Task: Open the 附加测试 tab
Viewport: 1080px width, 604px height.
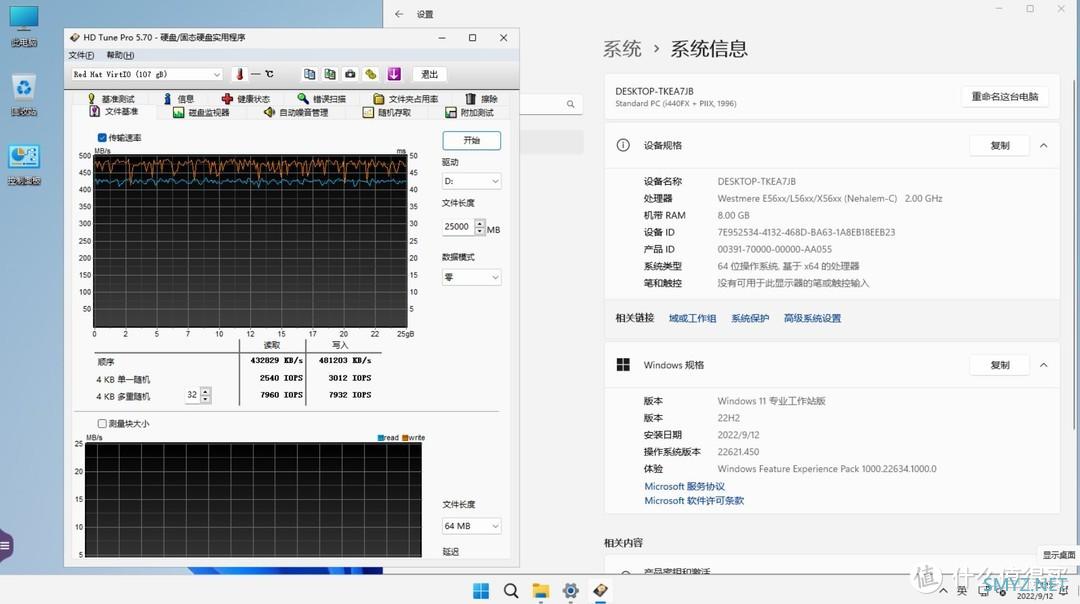Action: coord(469,112)
